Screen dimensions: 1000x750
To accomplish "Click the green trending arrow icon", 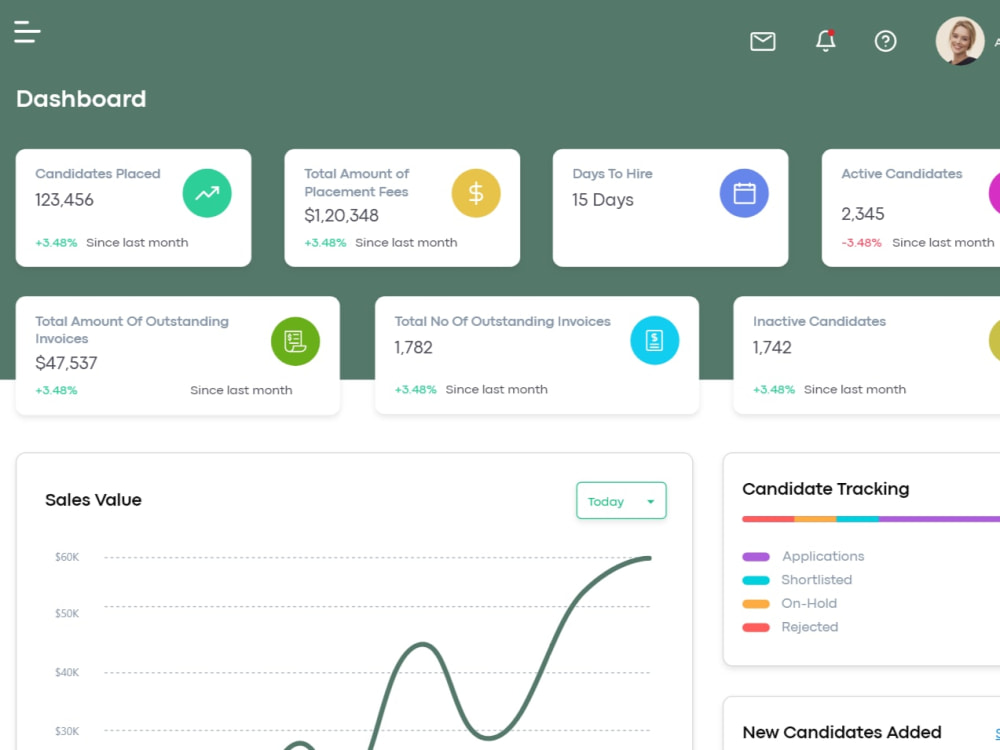I will click(x=207, y=193).
